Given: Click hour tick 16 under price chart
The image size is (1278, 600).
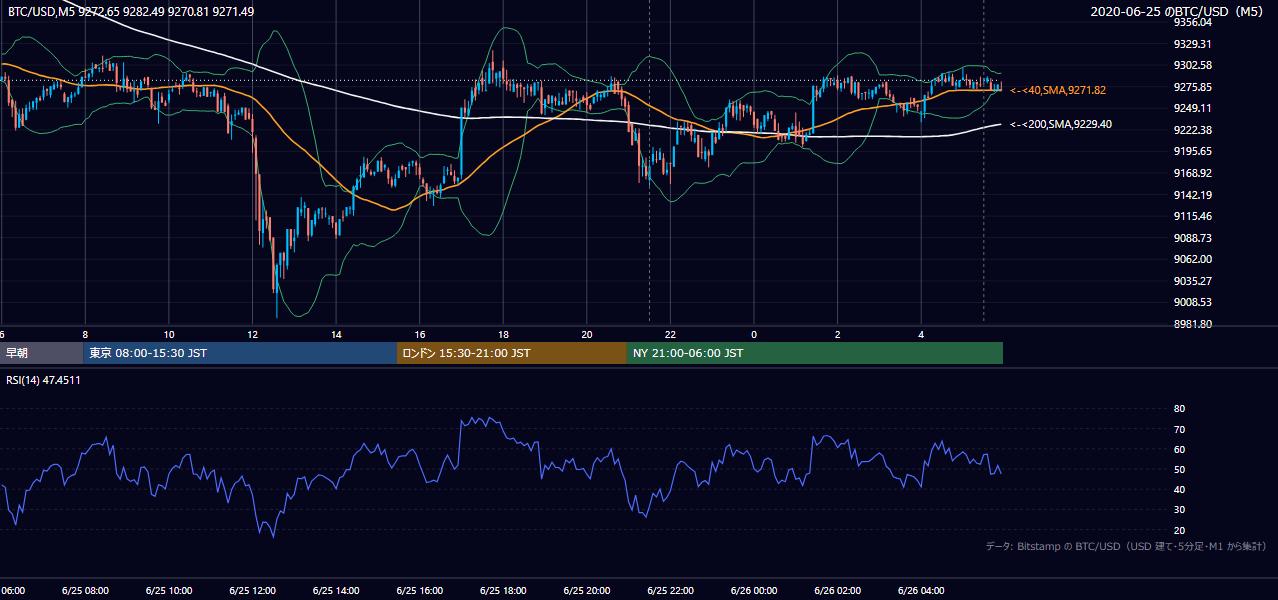Looking at the screenshot, I should click(x=420, y=334).
